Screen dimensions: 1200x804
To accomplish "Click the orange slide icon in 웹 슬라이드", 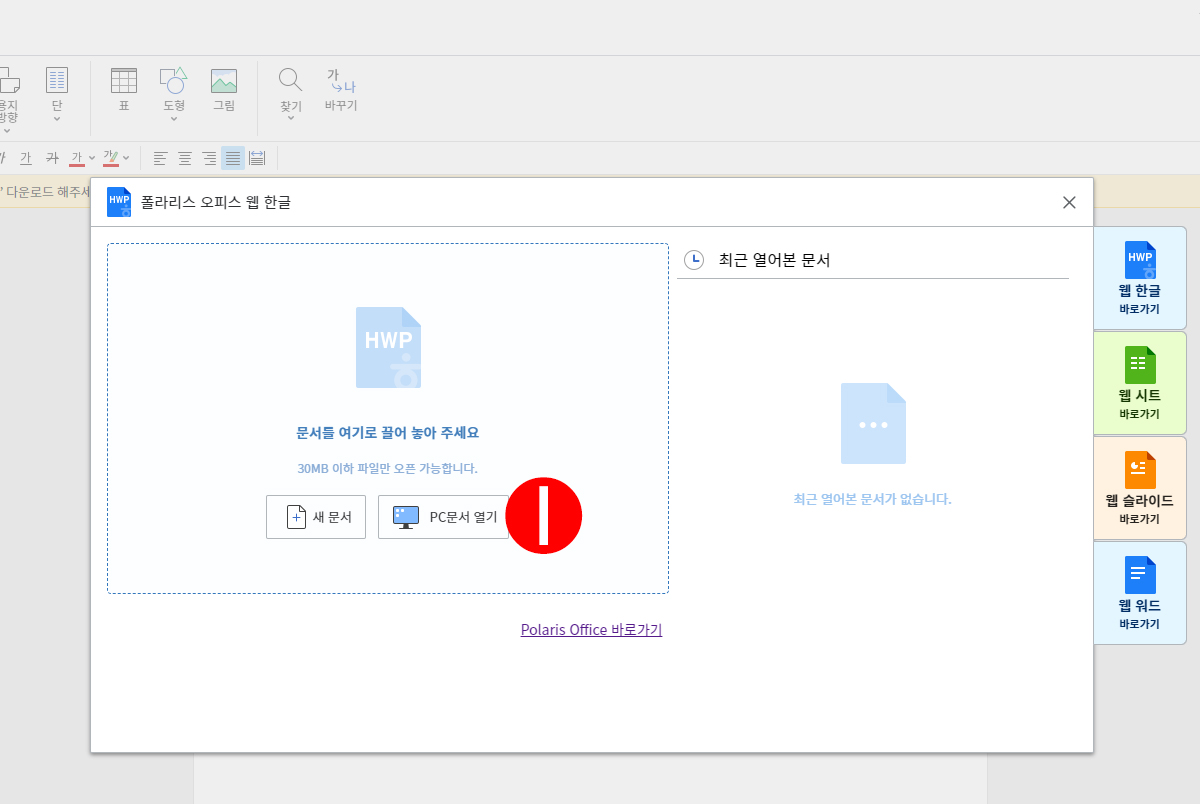I will (x=1140, y=470).
